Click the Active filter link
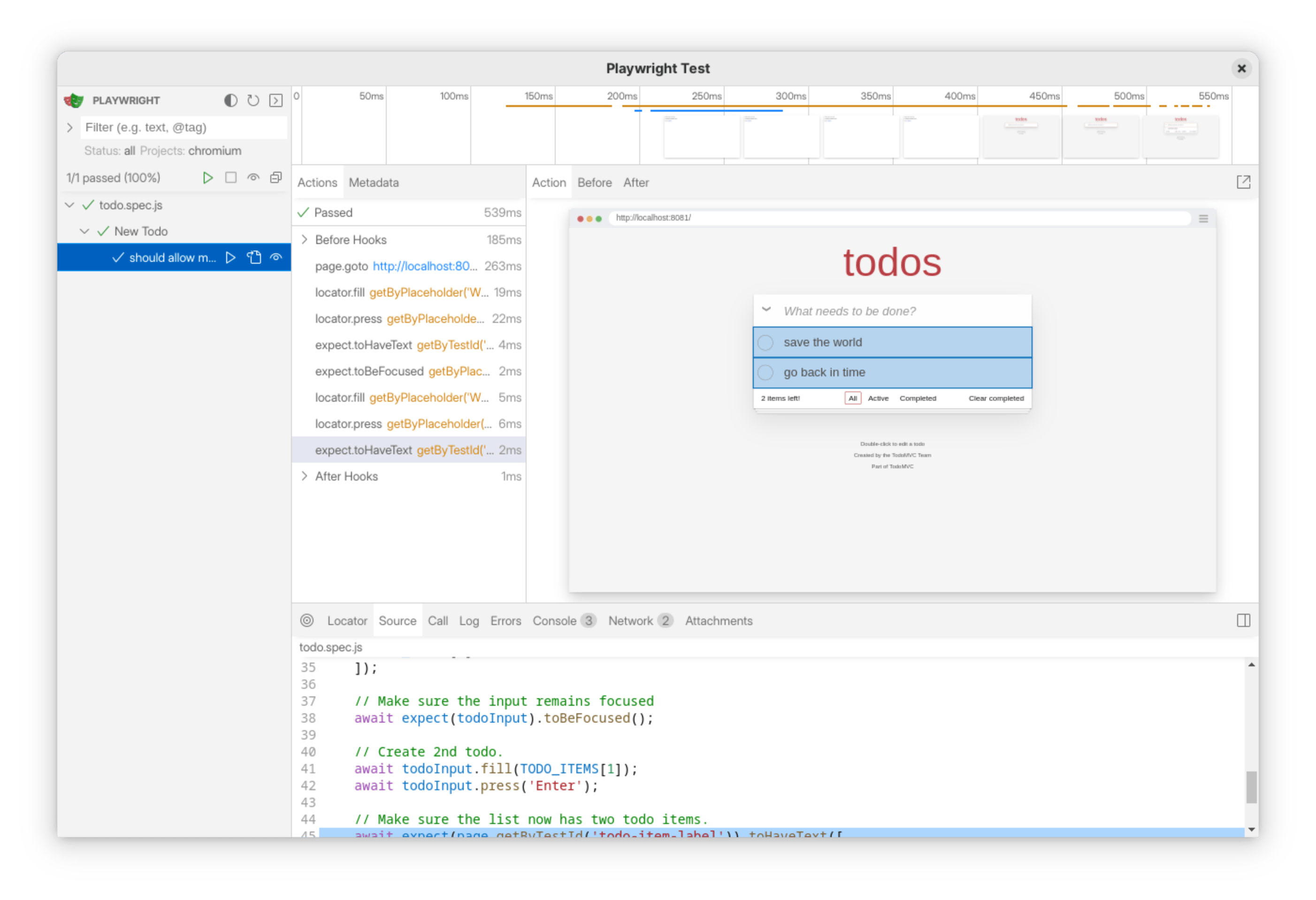 tap(878, 398)
